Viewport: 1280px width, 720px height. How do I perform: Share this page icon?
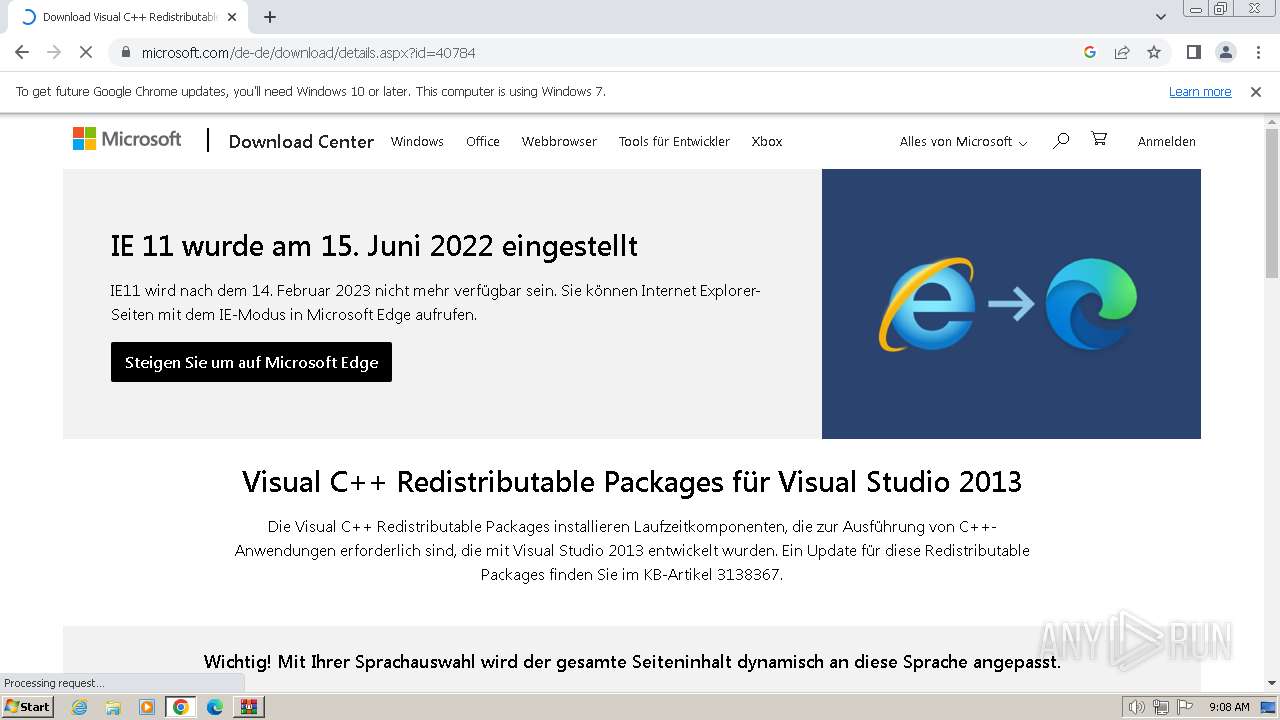(x=1122, y=52)
